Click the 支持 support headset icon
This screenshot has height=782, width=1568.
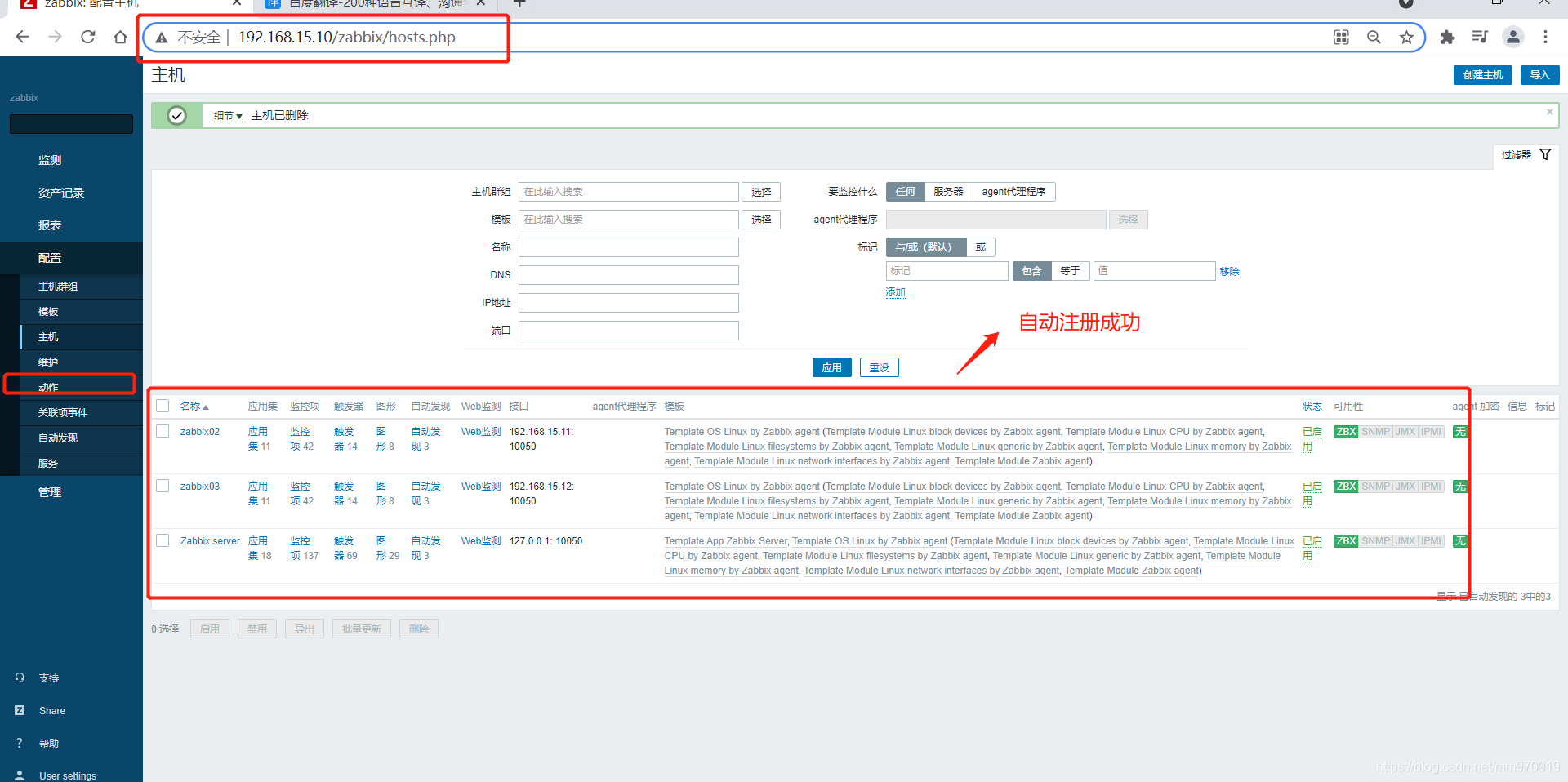[20, 678]
